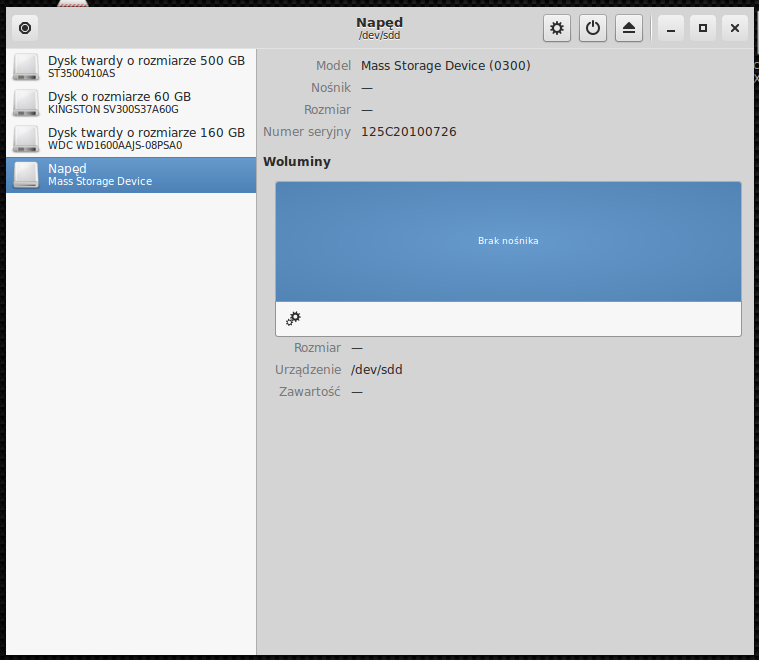759x660 pixels.
Task: Close the Disks window
Action: point(735,28)
